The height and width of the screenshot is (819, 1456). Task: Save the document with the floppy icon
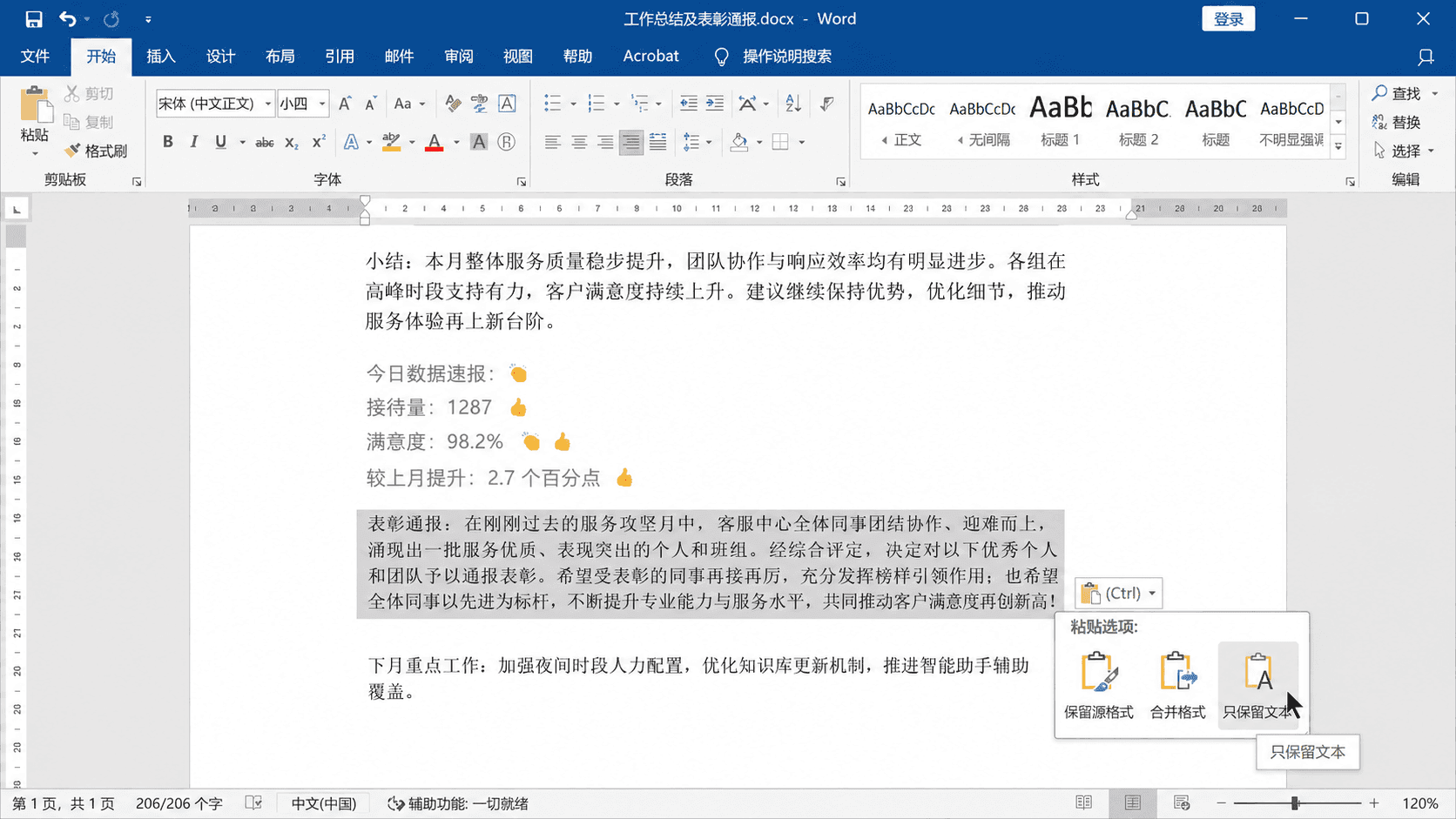(x=33, y=19)
